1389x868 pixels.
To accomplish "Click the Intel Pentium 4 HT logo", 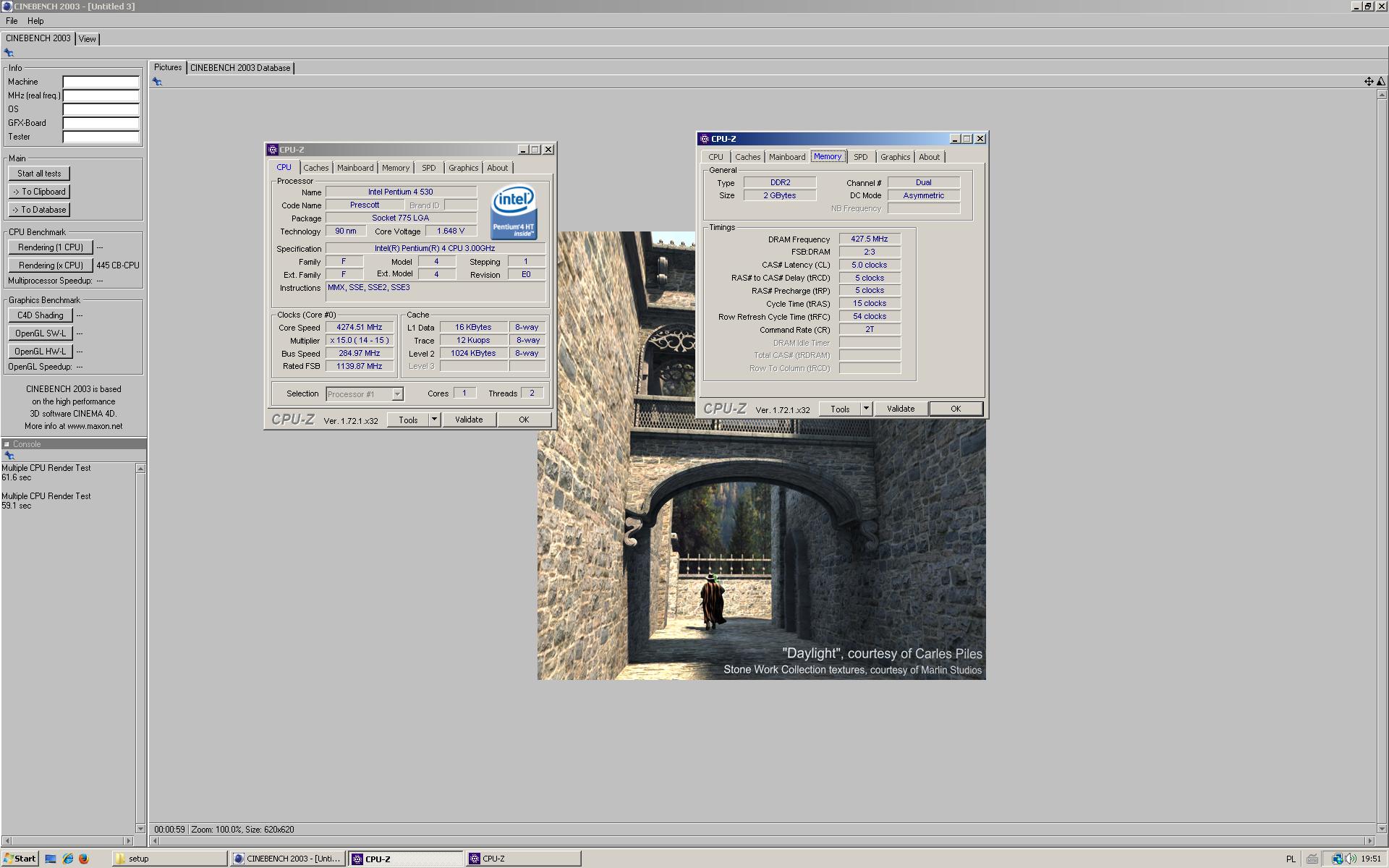I will click(514, 212).
